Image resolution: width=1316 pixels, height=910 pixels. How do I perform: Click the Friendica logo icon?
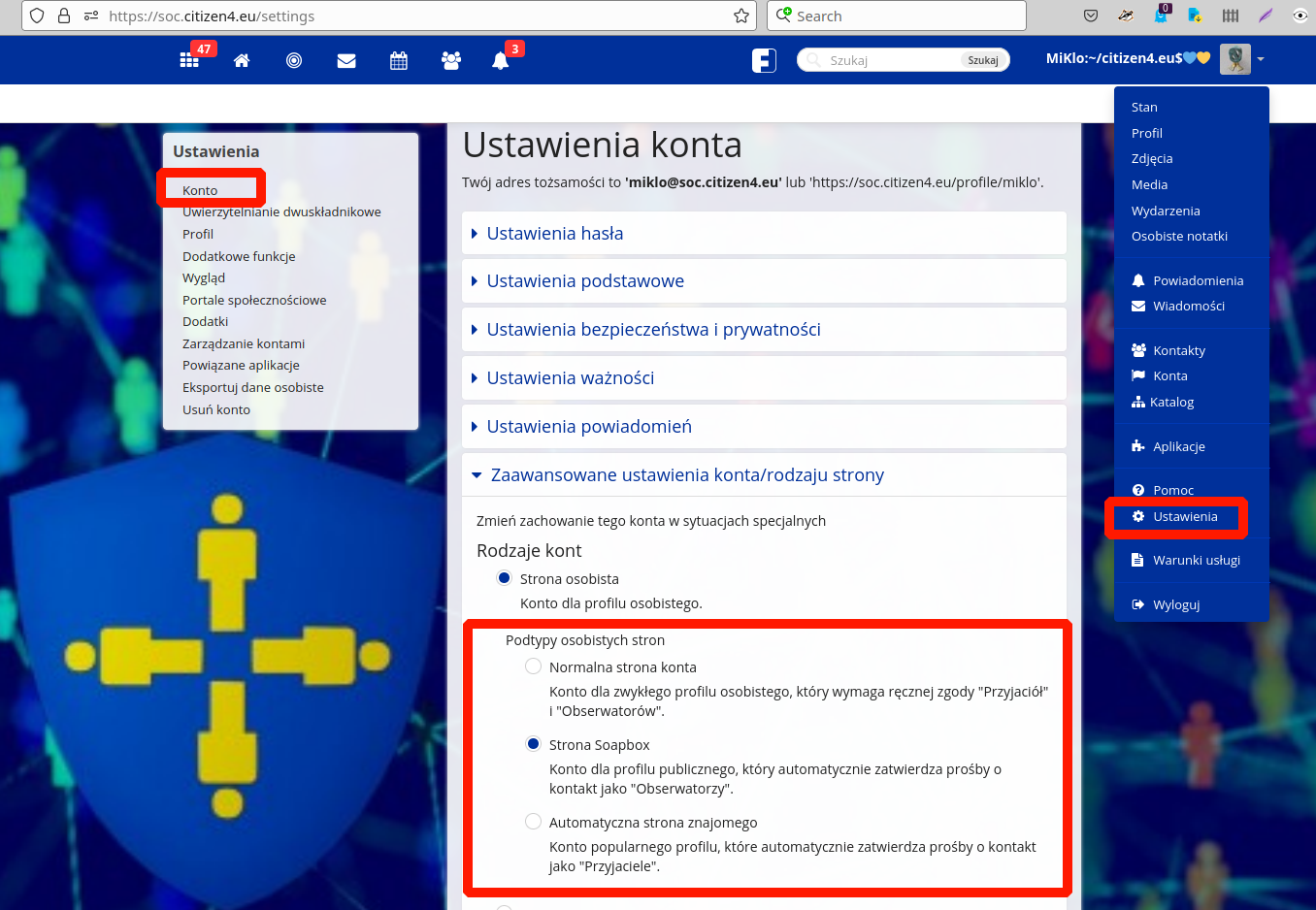(x=764, y=60)
